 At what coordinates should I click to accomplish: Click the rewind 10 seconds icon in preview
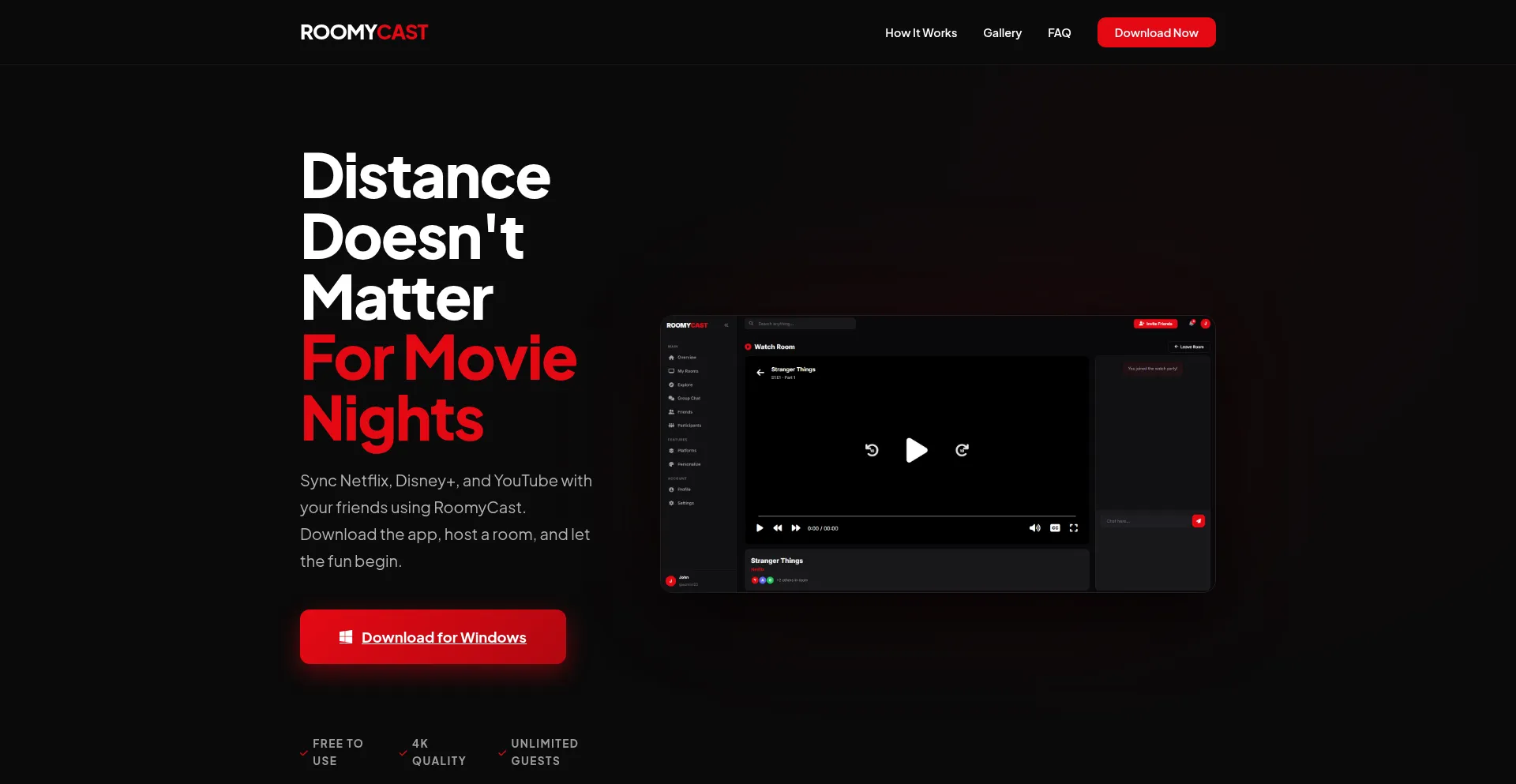pos(872,450)
